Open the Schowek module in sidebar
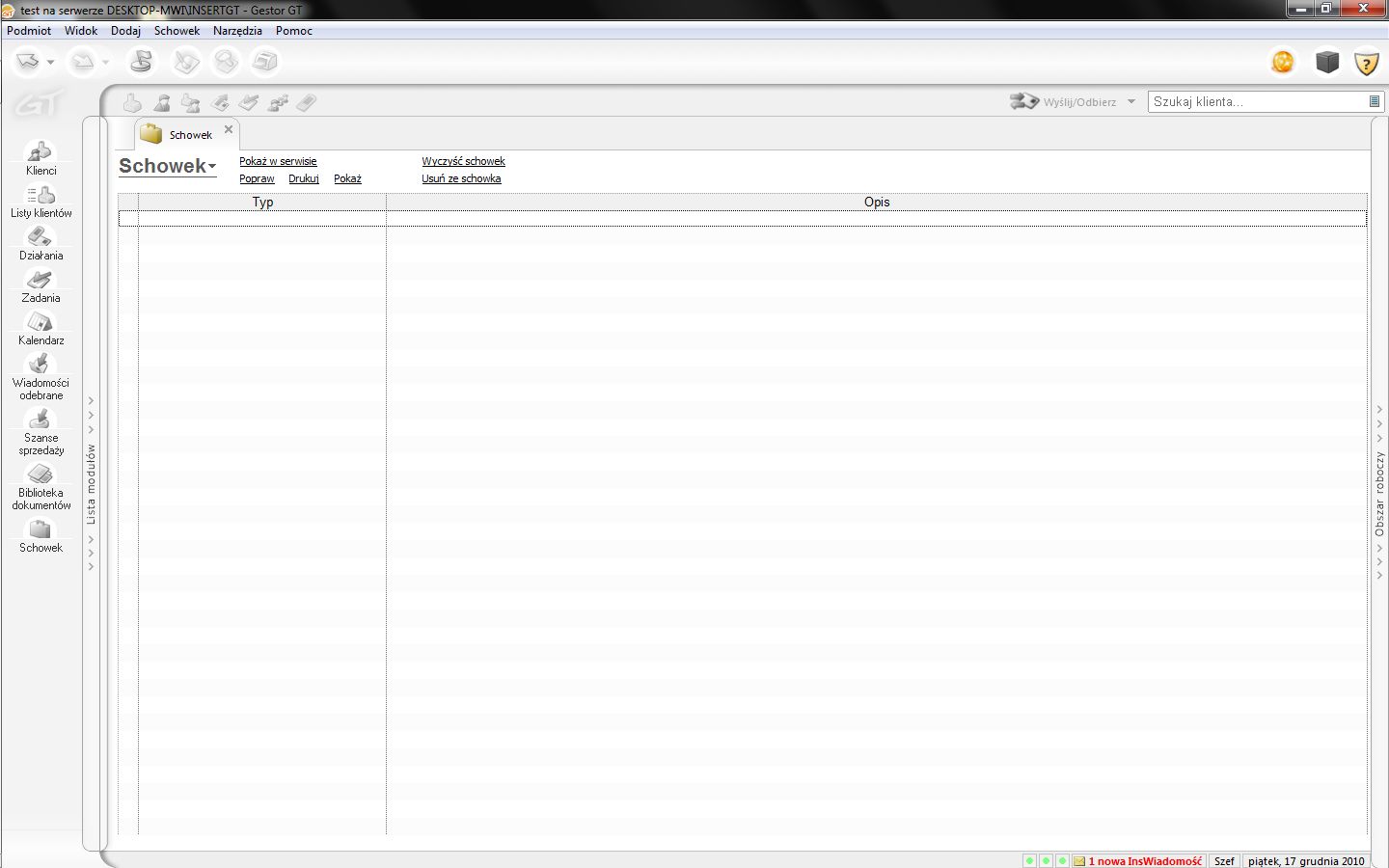 point(41,536)
